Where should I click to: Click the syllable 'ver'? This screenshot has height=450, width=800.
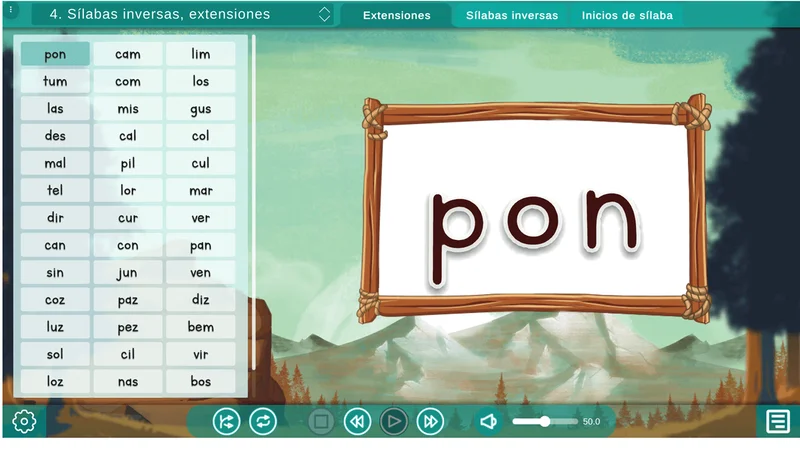pyautogui.click(x=201, y=218)
